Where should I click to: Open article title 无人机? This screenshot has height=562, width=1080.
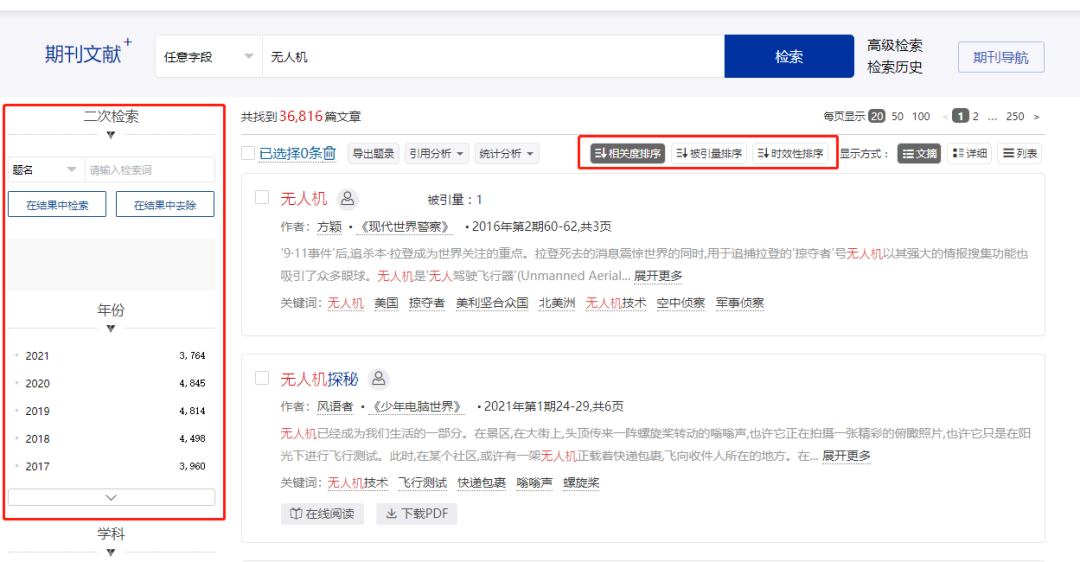click(303, 199)
